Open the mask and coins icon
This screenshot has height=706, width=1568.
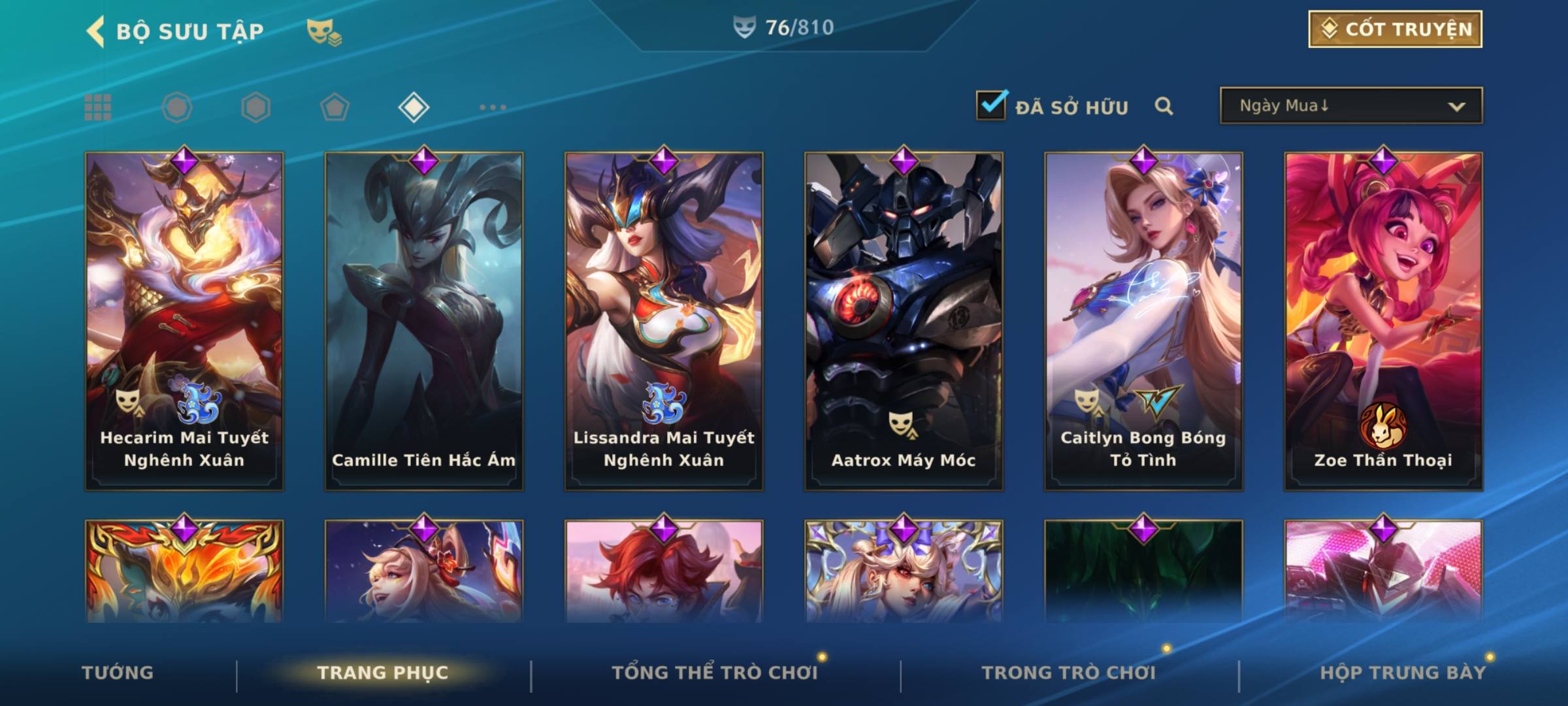coord(324,32)
